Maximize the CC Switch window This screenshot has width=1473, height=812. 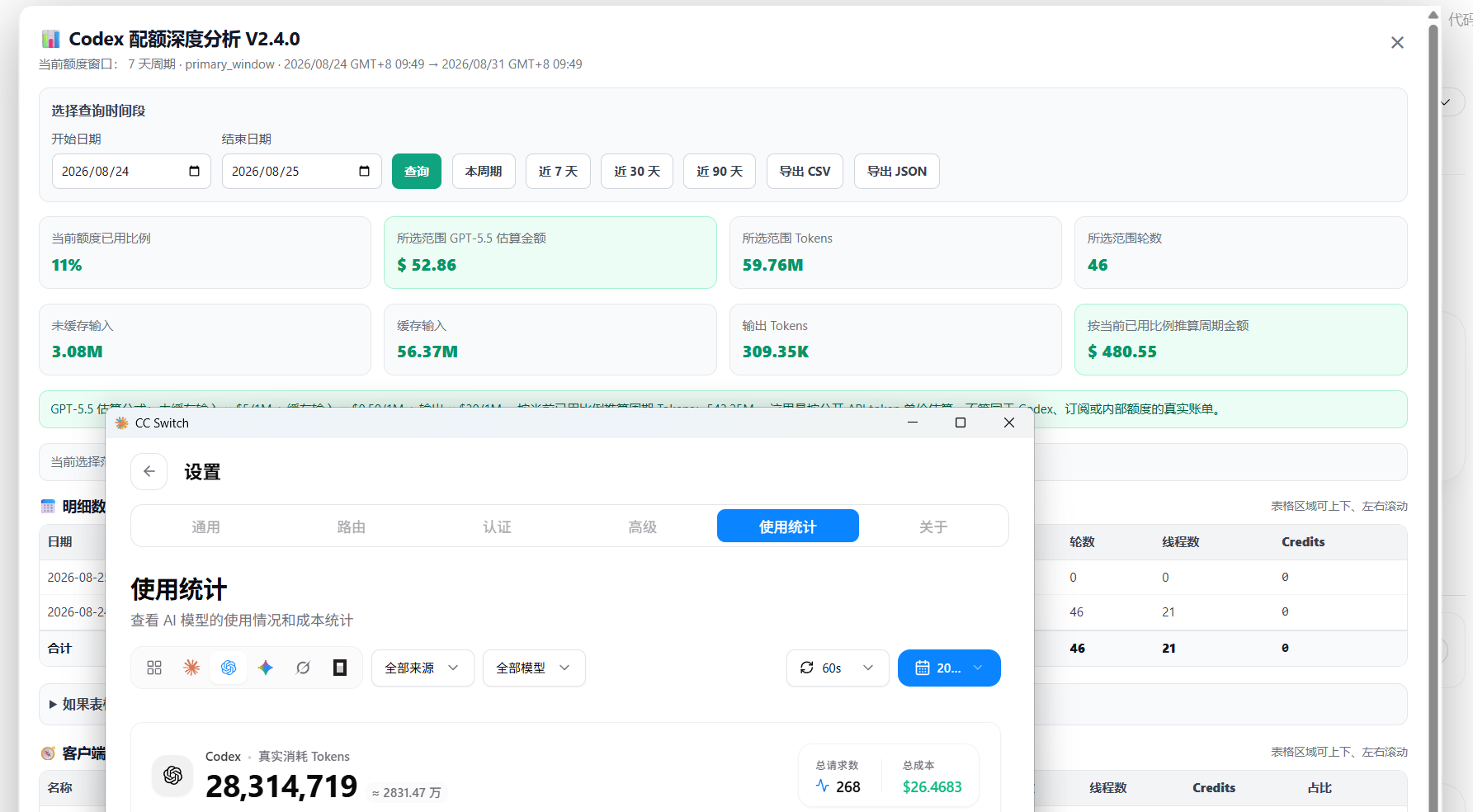coord(961,423)
